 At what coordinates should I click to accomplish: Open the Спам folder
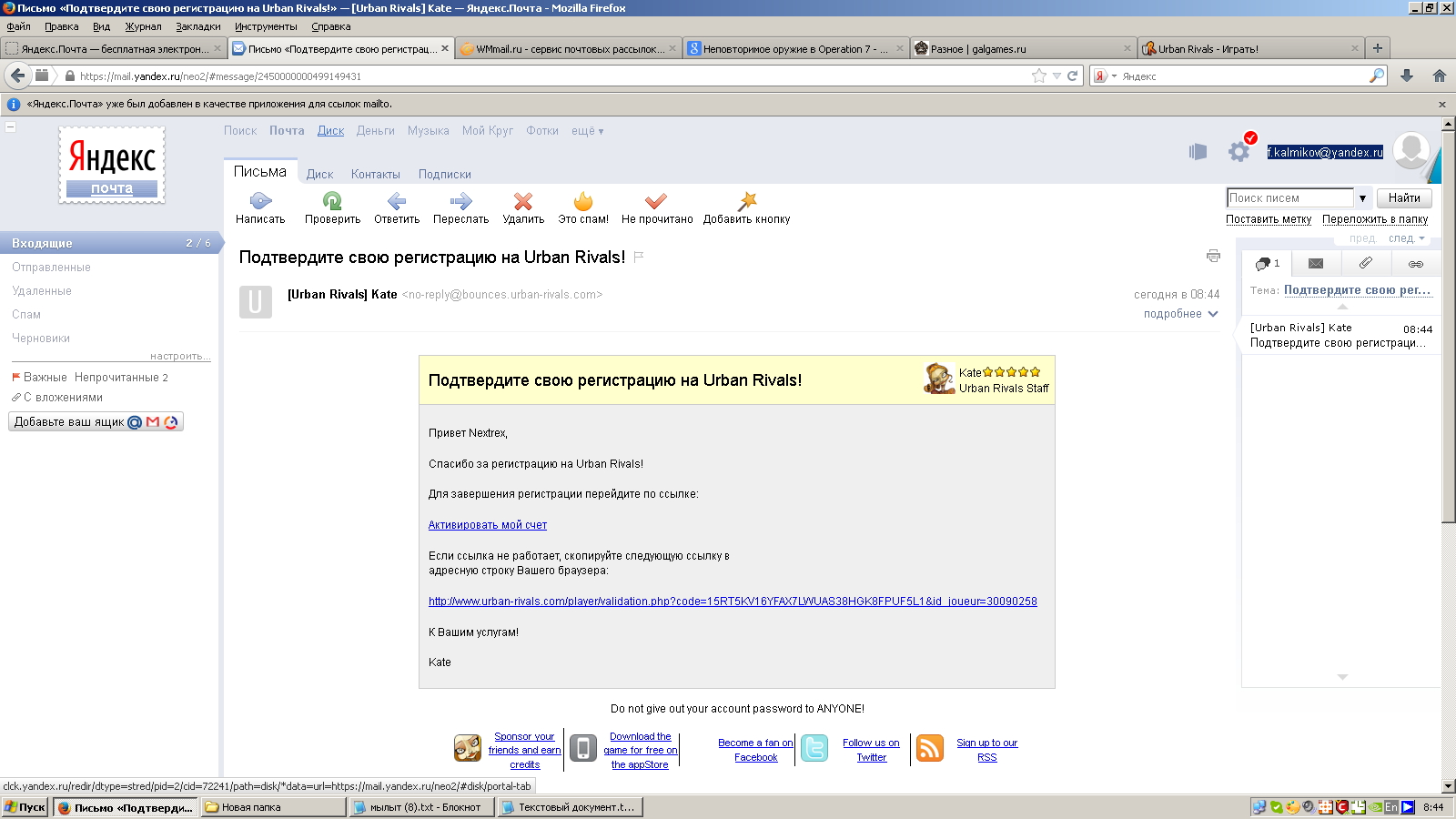pyautogui.click(x=26, y=315)
